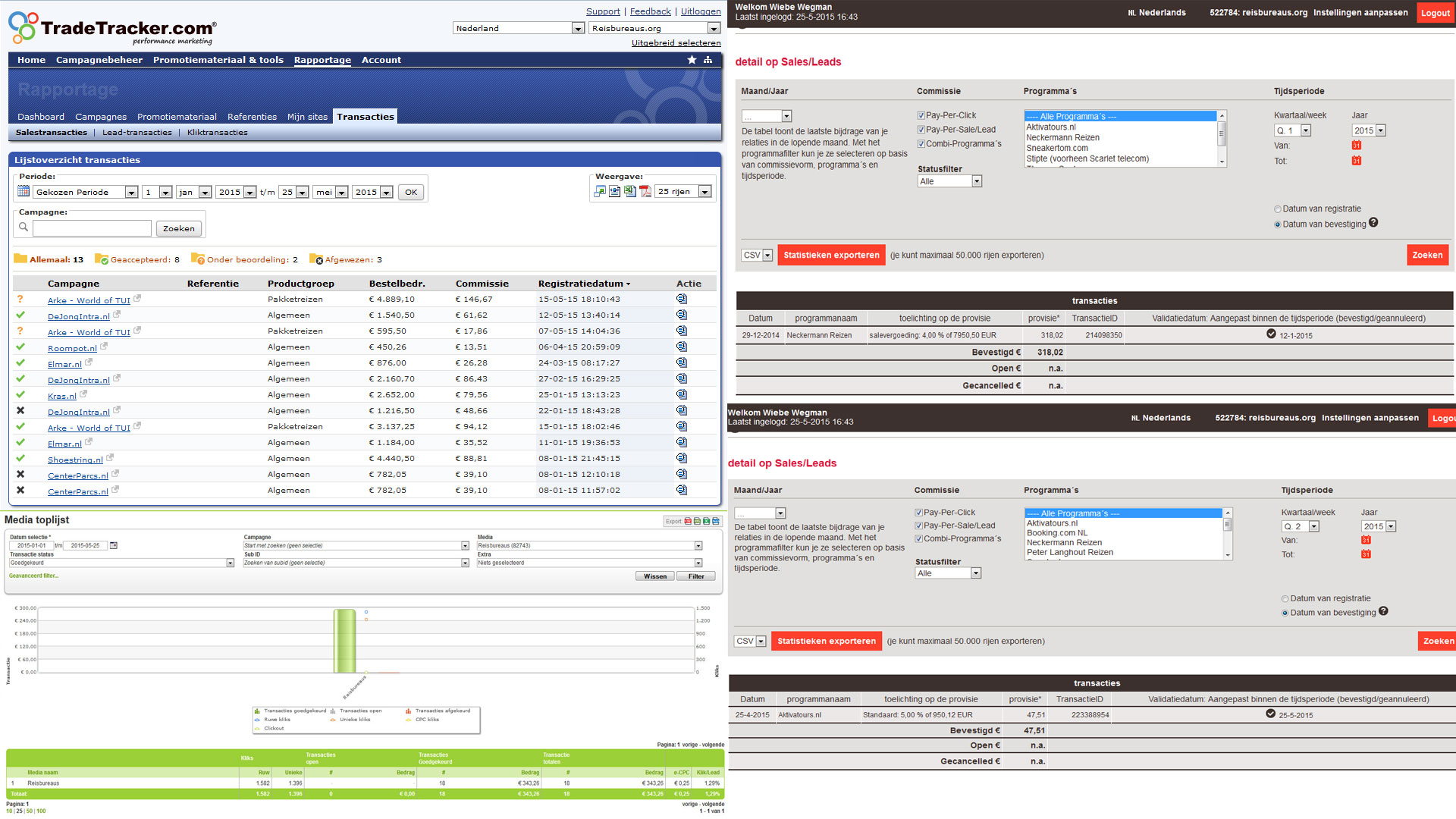Viewport: 1456px width, 819px height.
Task: View details of Arke €4.889,10 transaction
Action: [682, 299]
